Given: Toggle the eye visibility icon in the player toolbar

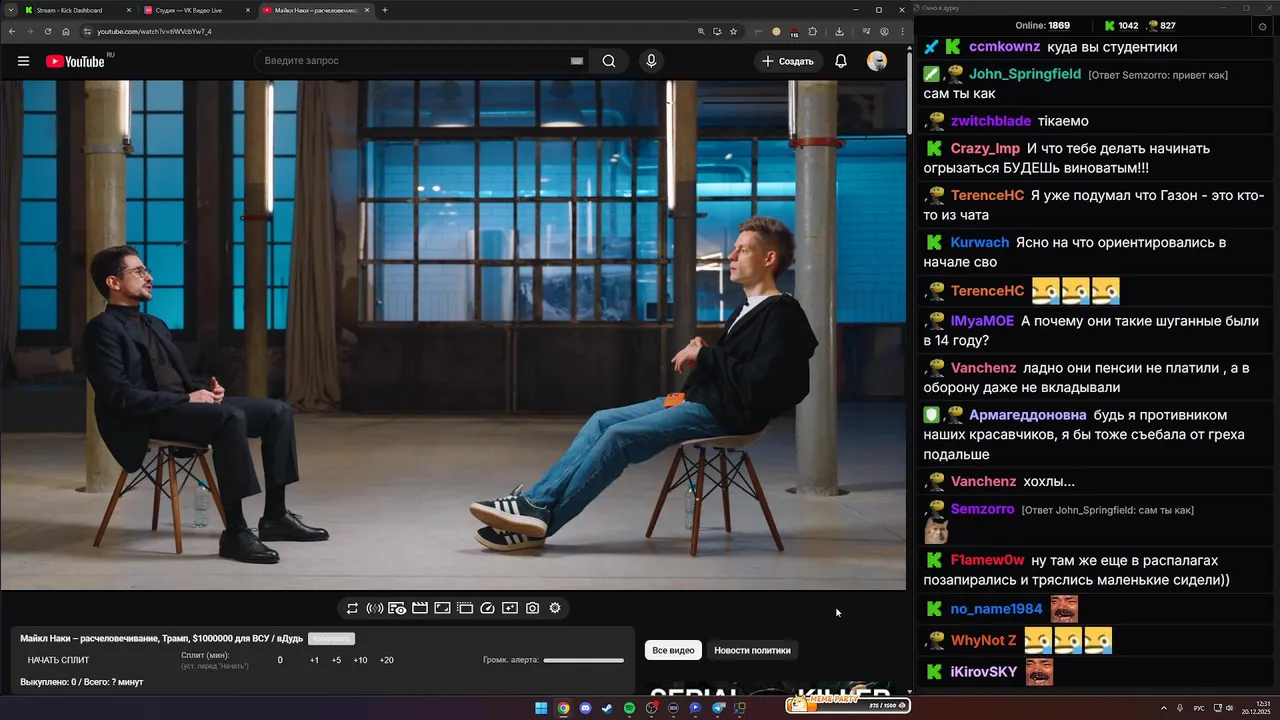Looking at the screenshot, I should pos(397,608).
